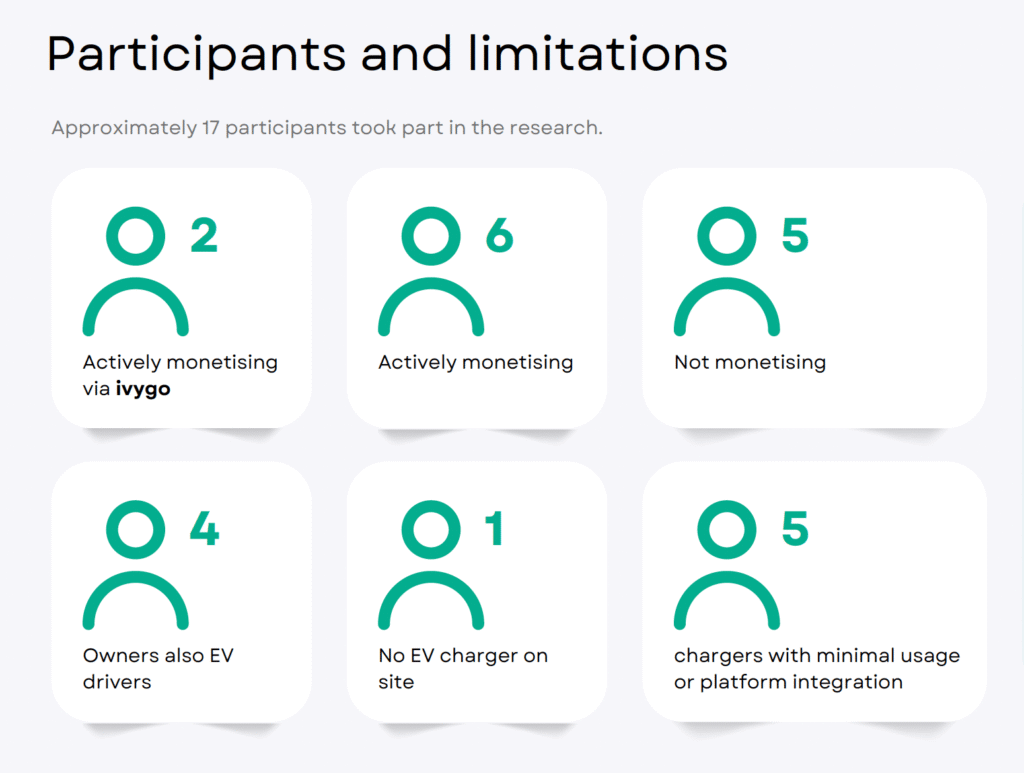Click person icon above 'Actively monetising' with count 6
Image resolution: width=1024 pixels, height=773 pixels.
pos(431,271)
